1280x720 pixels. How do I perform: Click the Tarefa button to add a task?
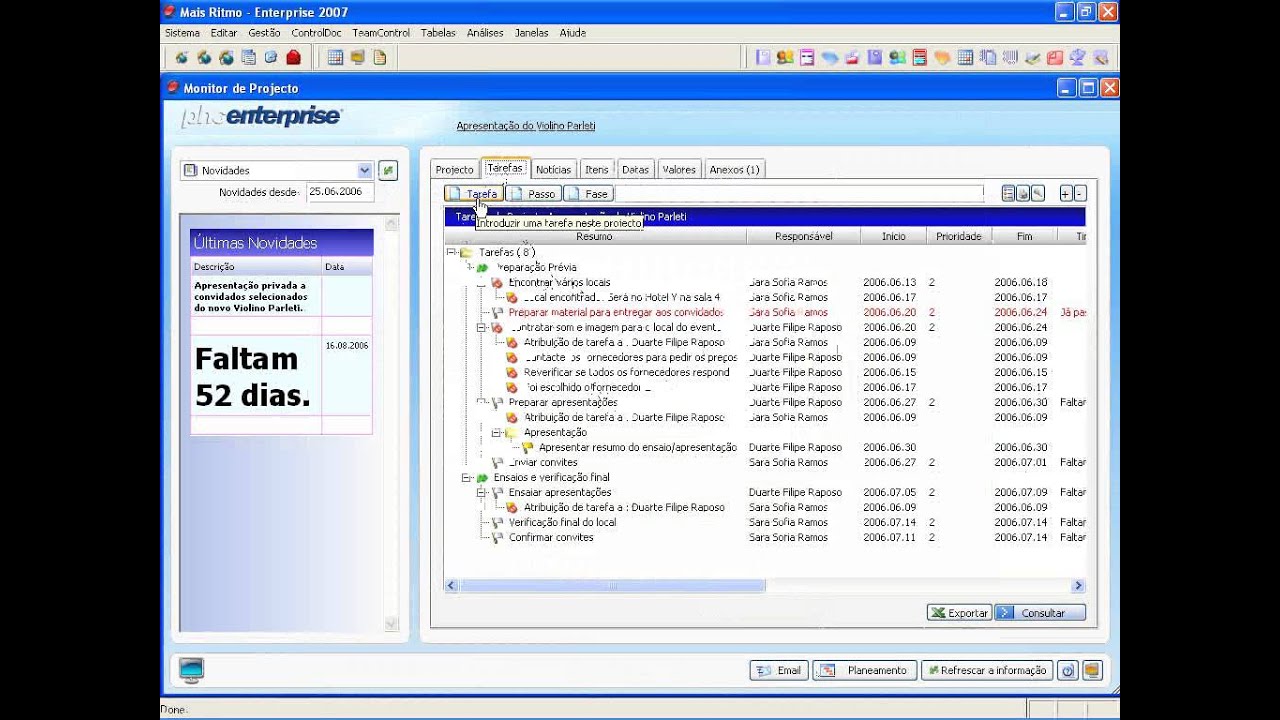pos(474,193)
